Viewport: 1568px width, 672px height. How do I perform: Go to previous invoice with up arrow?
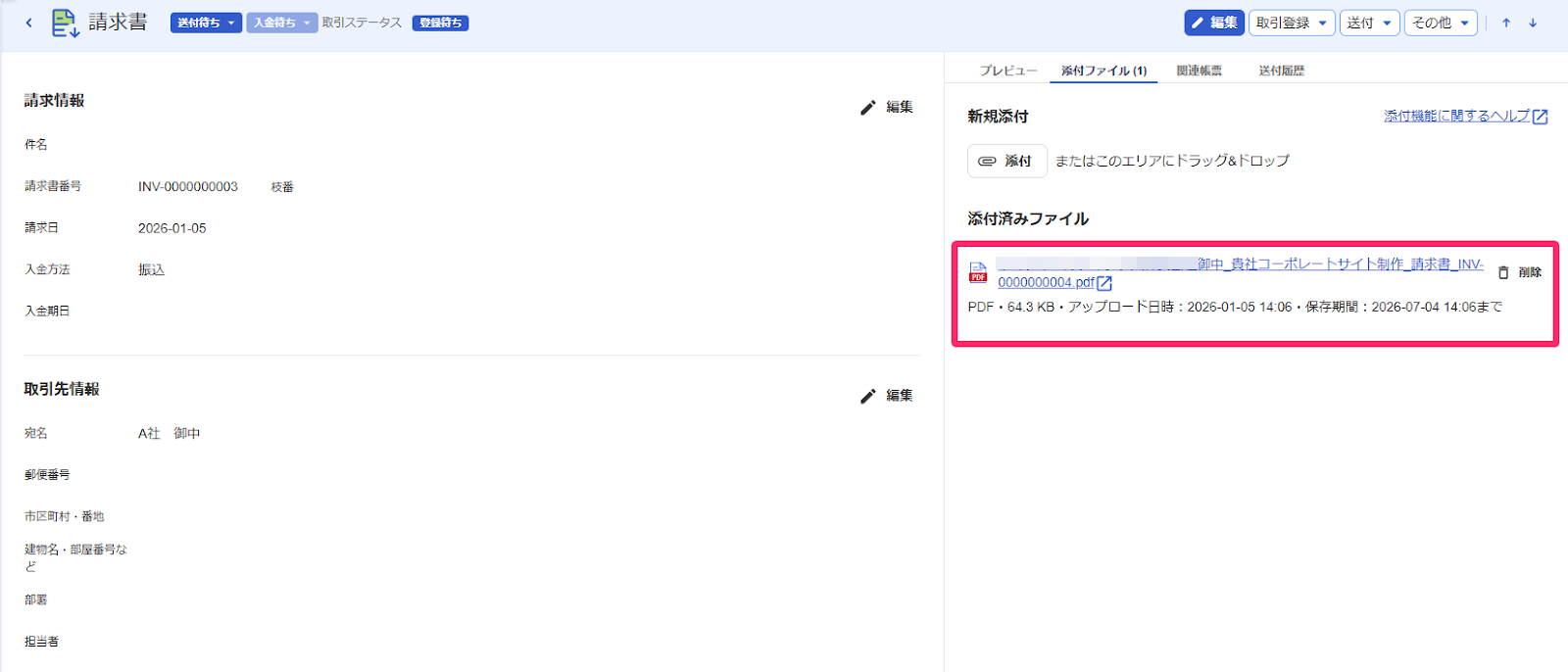[1506, 23]
